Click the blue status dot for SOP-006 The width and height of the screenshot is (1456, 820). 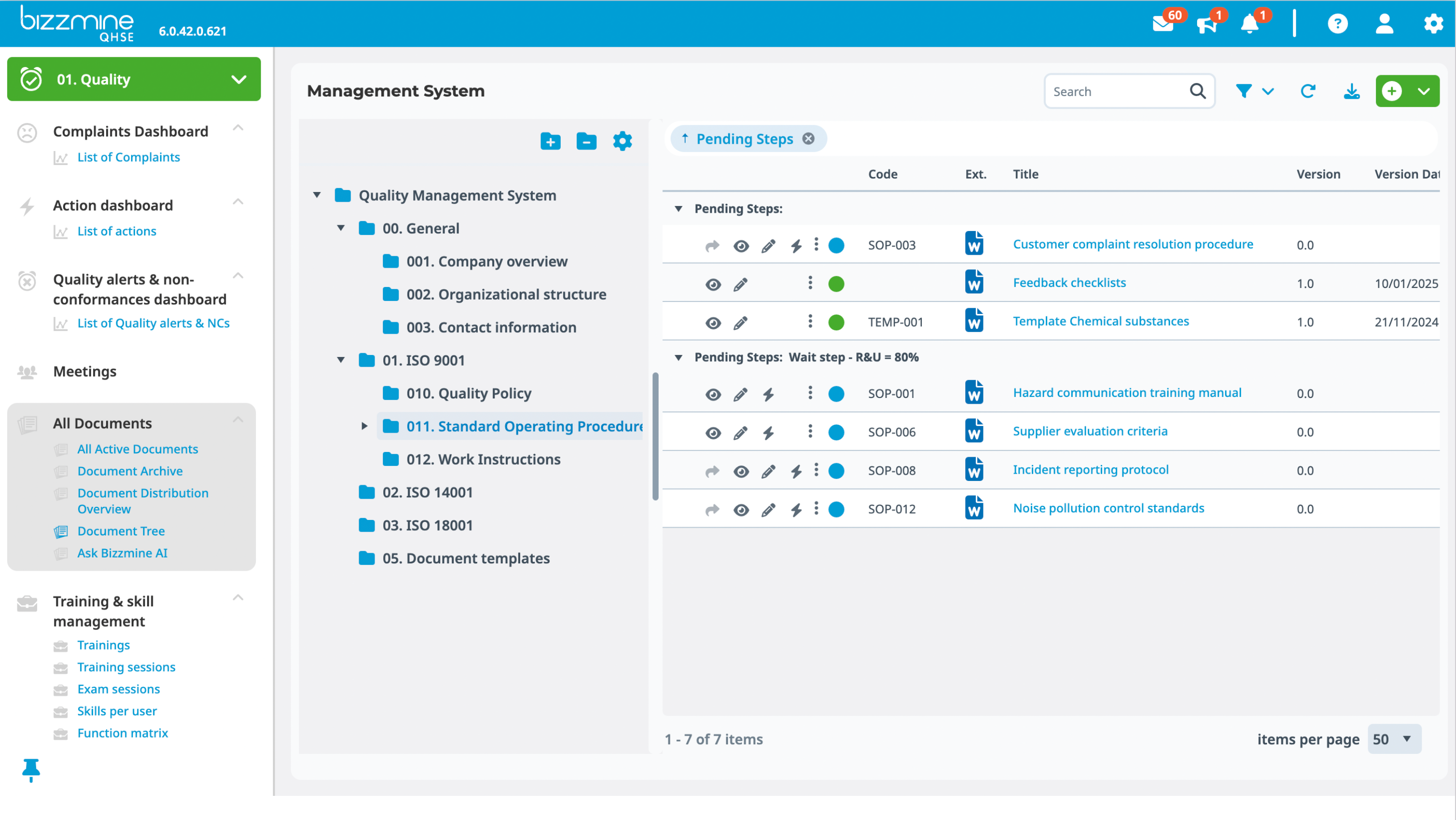click(836, 433)
